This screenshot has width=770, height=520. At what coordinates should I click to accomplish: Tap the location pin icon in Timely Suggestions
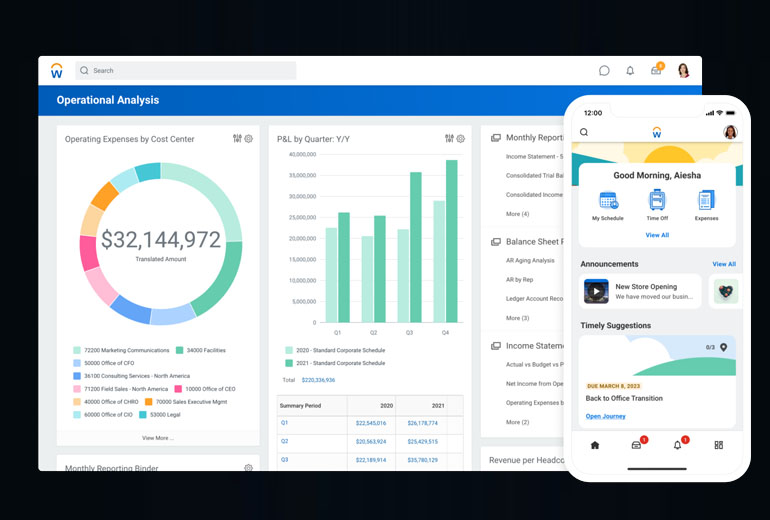pyautogui.click(x=723, y=347)
